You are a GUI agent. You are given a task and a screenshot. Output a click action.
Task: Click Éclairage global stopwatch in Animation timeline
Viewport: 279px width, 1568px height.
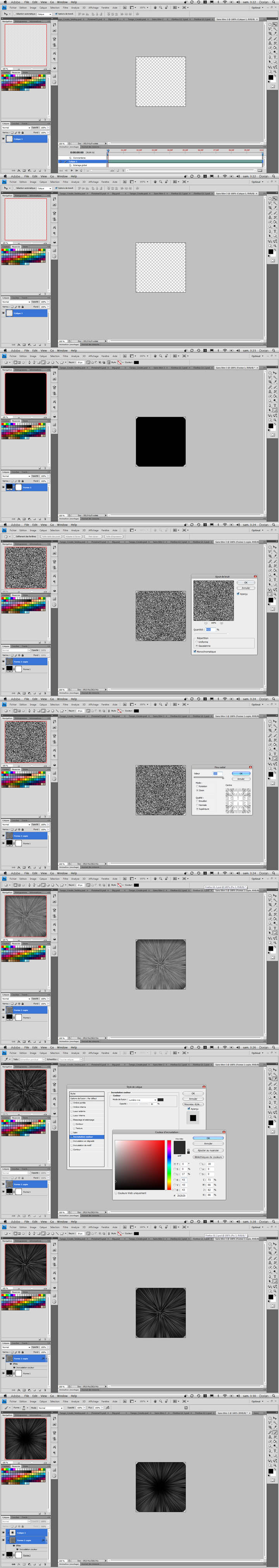click(x=71, y=165)
